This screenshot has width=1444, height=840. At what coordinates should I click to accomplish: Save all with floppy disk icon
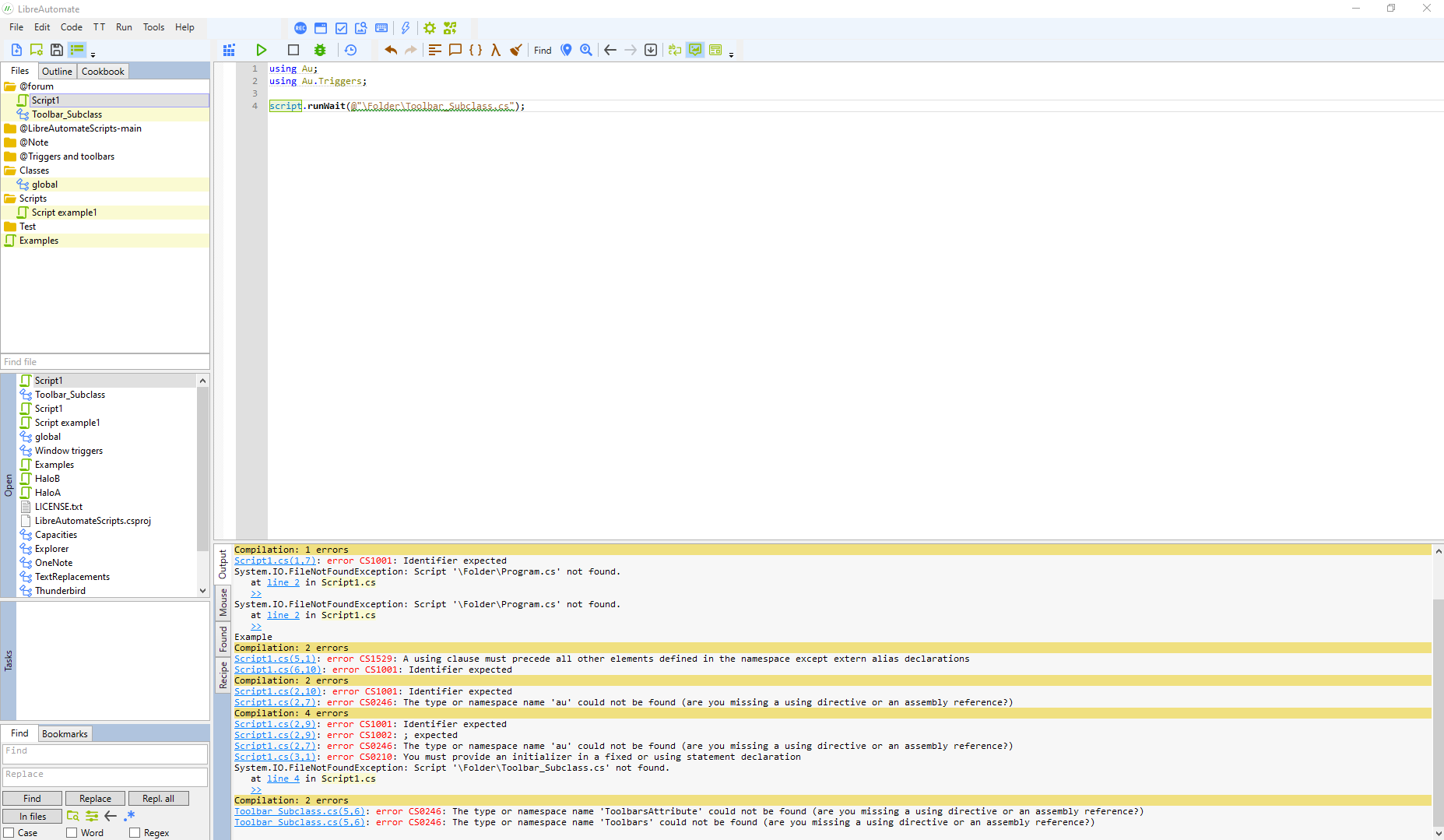tap(57, 50)
